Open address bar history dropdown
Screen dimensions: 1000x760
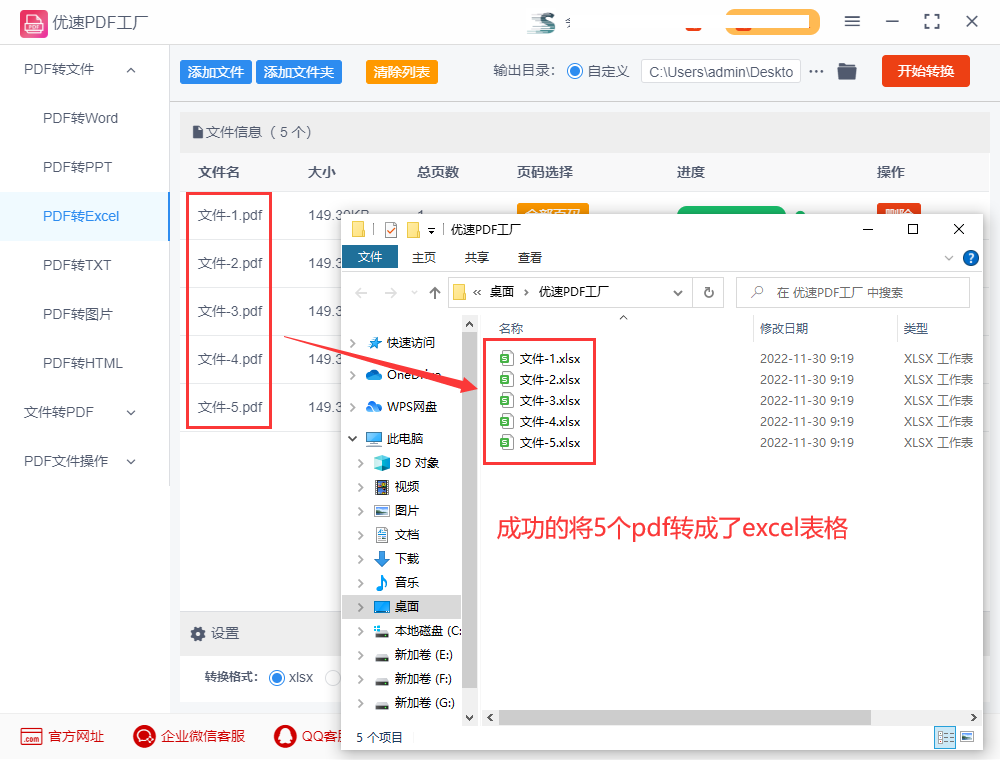click(x=678, y=293)
